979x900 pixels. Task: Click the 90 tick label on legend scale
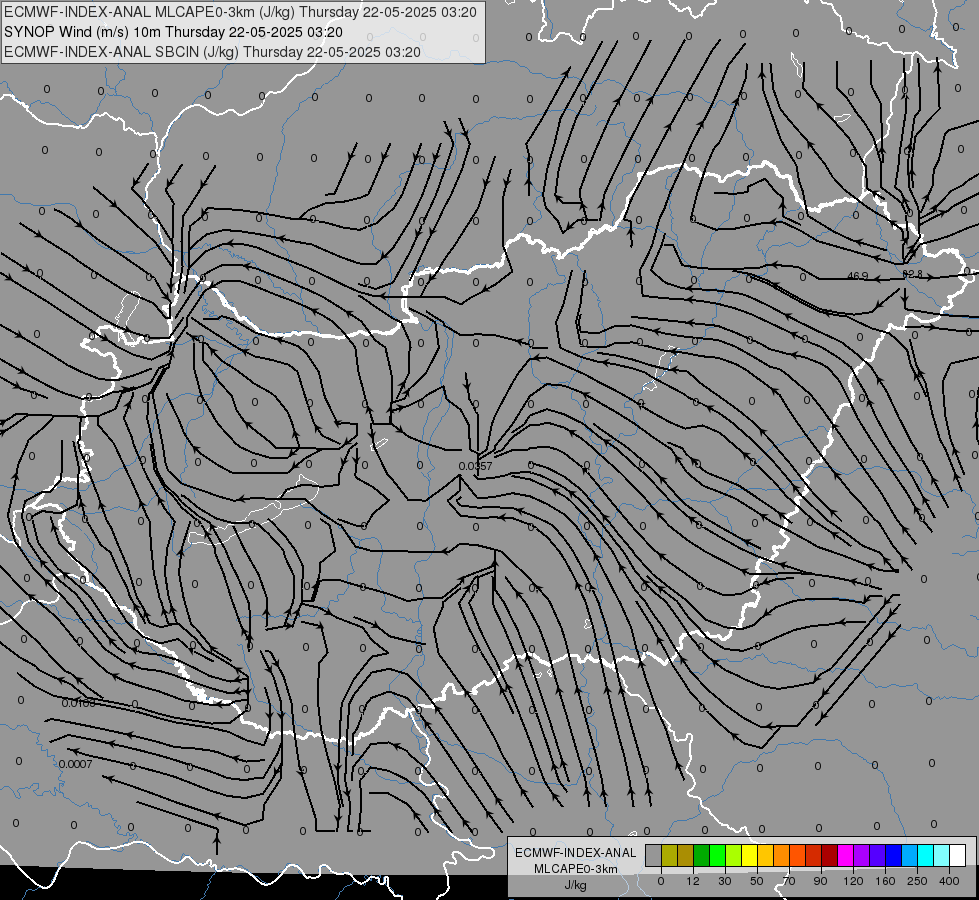pos(820,881)
